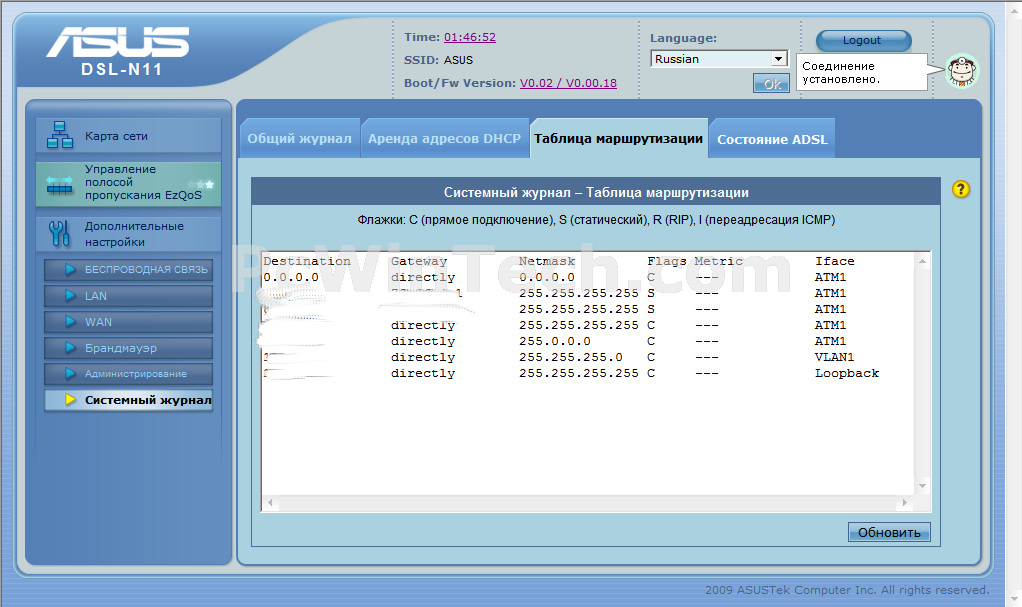Click the advanced settings tools icon
The height and width of the screenshot is (607, 1022).
[59, 233]
